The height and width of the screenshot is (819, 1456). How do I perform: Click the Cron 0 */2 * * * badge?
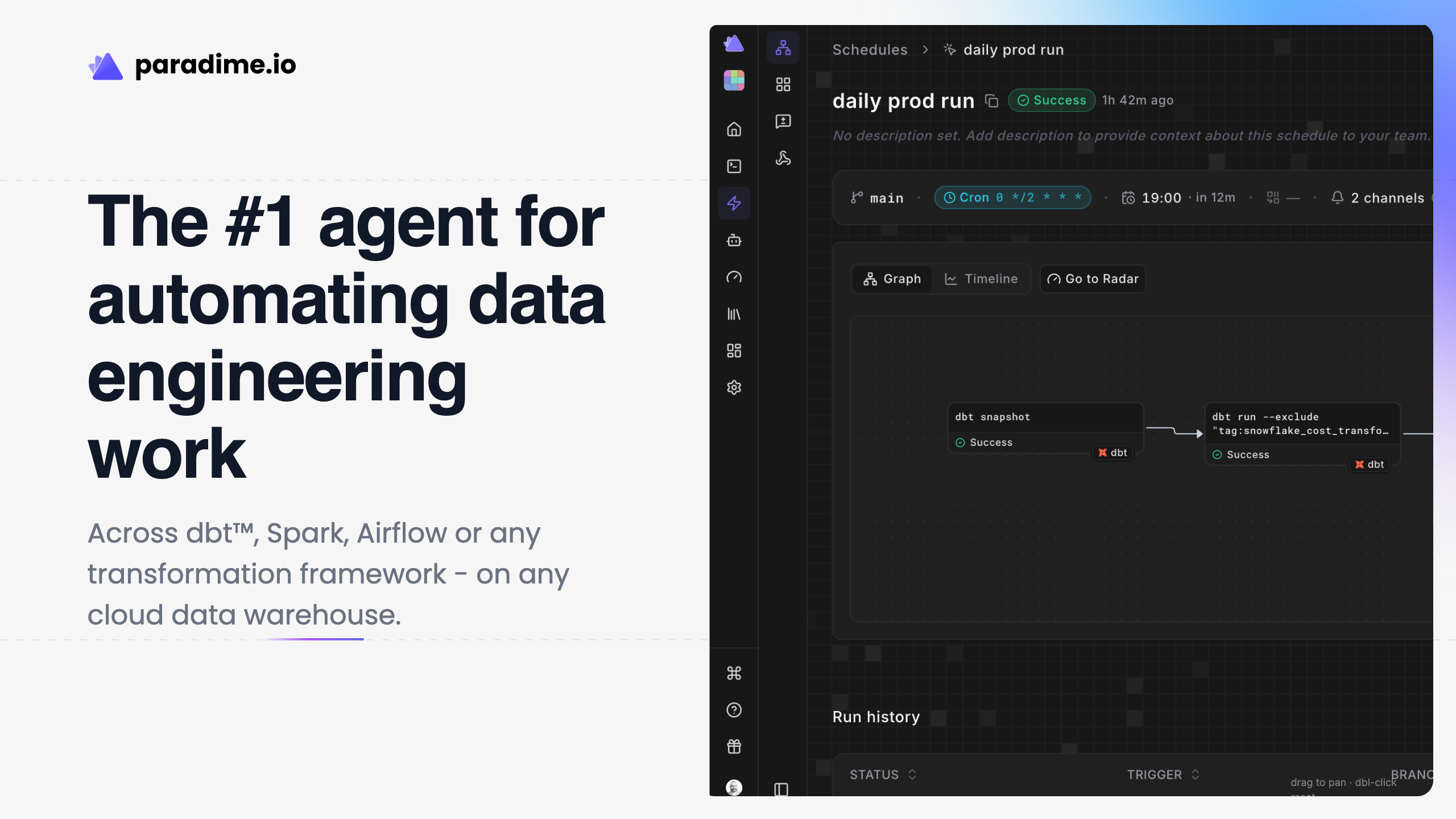[x=1012, y=197]
